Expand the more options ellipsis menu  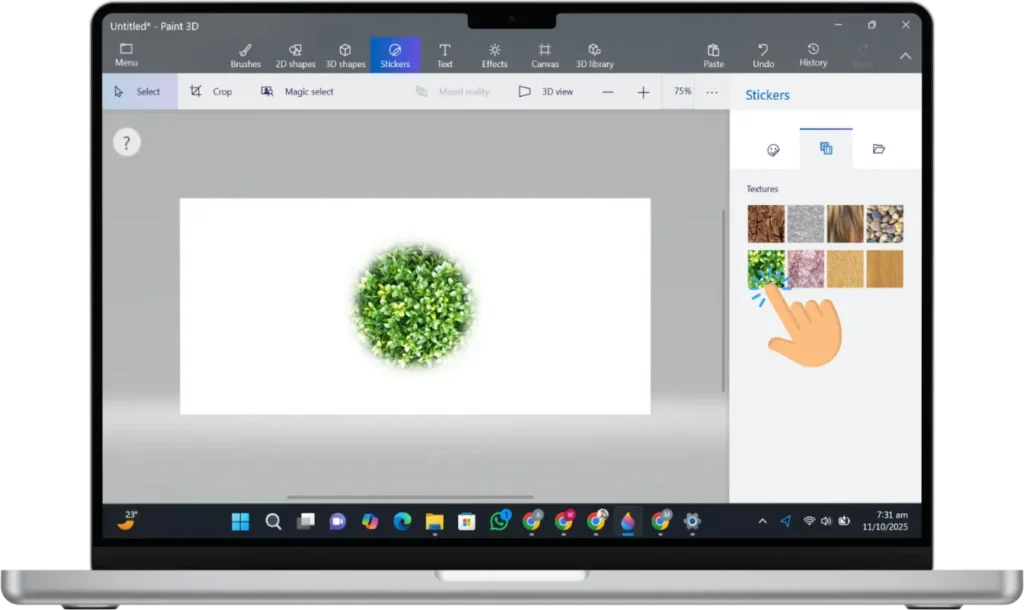712,91
